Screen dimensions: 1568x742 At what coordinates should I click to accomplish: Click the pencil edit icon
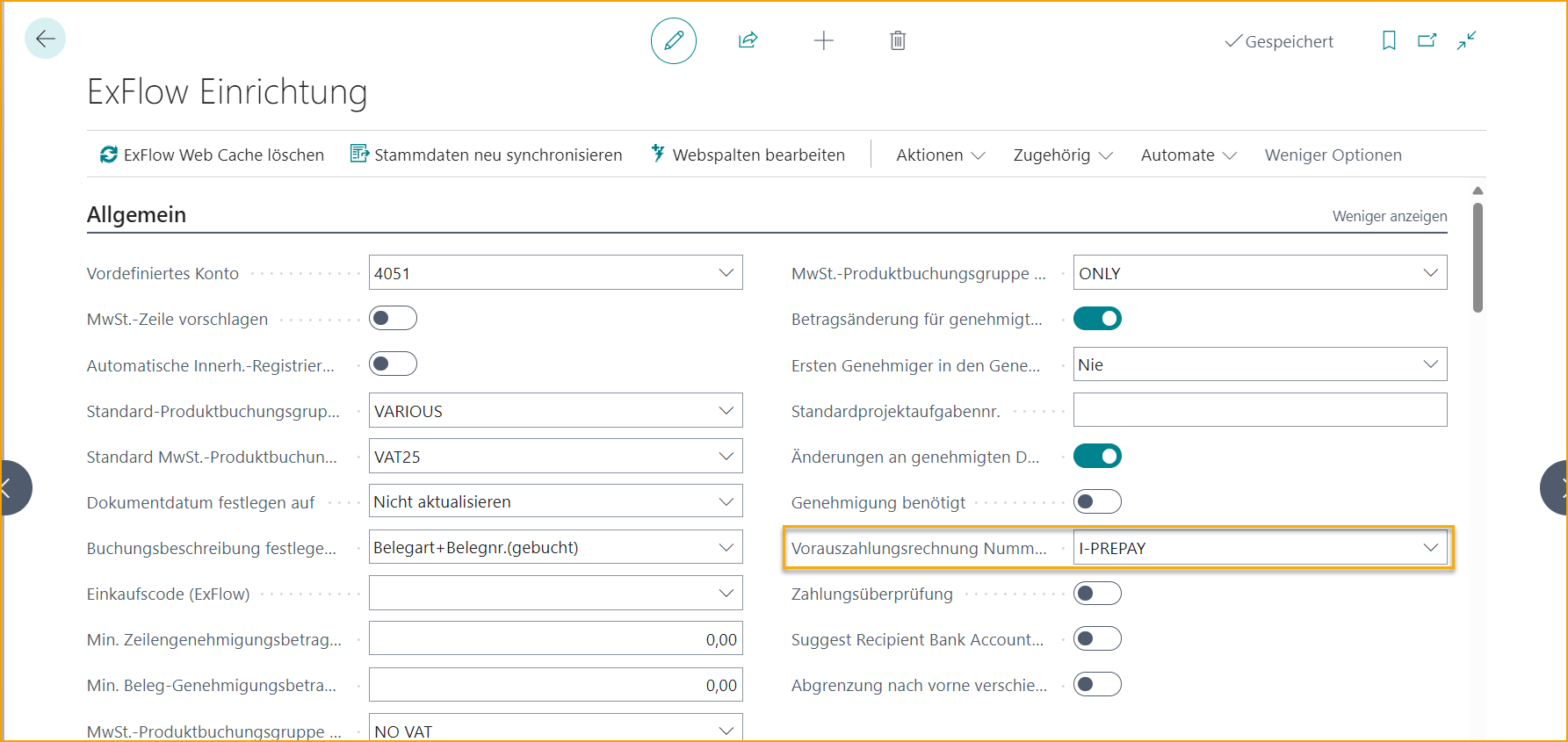point(674,40)
